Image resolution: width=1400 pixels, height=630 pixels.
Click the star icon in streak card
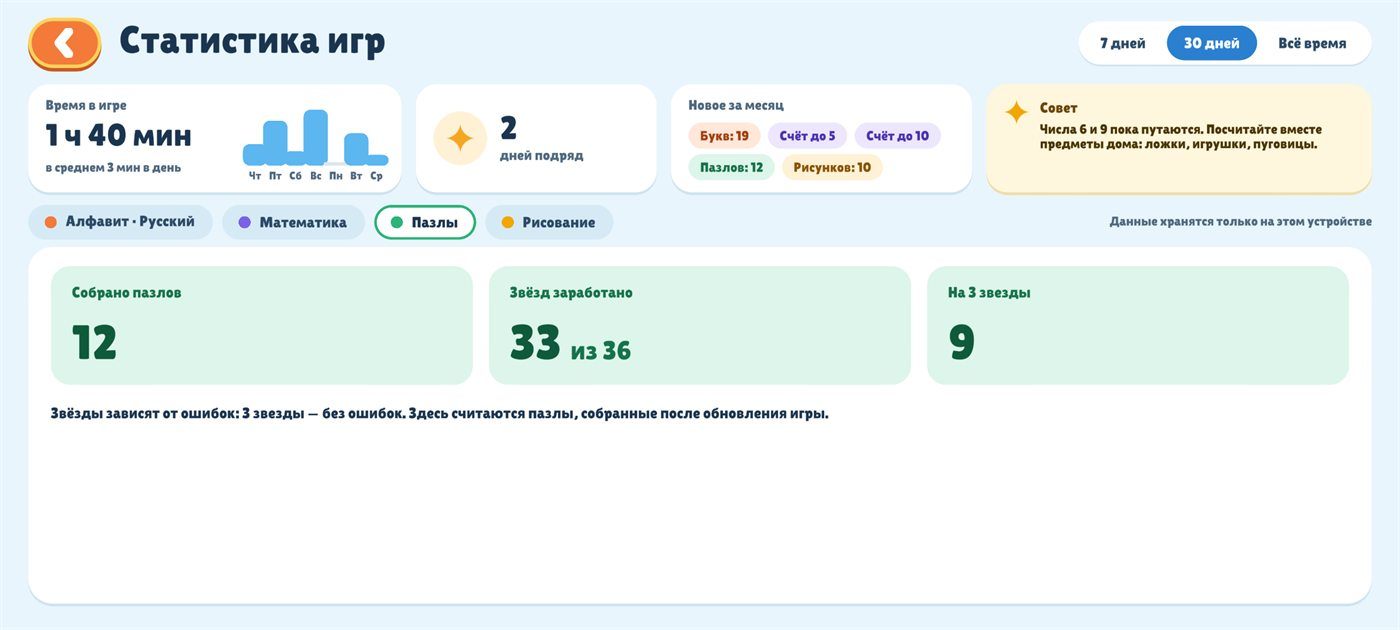point(459,138)
